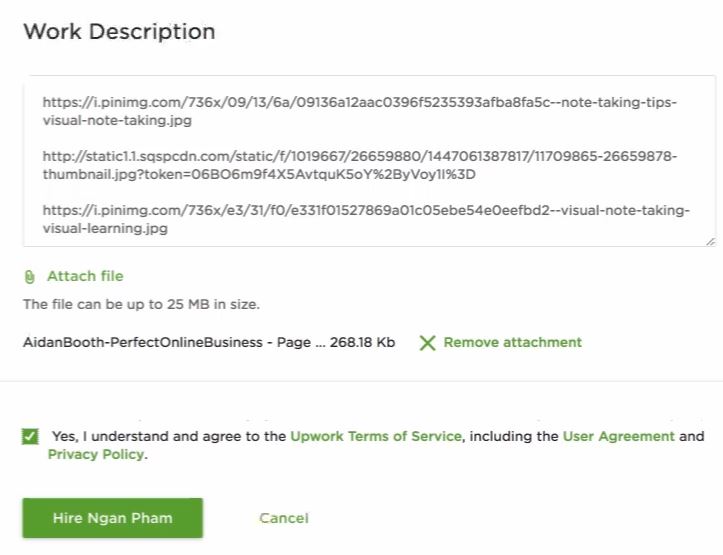
Task: Click the text area resize handle
Action: [711, 242]
